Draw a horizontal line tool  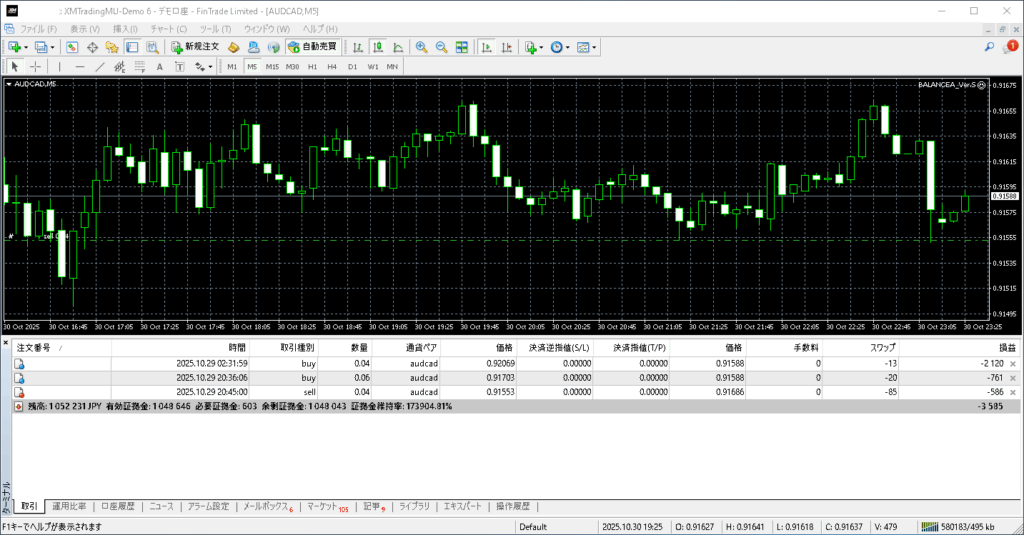click(x=80, y=67)
